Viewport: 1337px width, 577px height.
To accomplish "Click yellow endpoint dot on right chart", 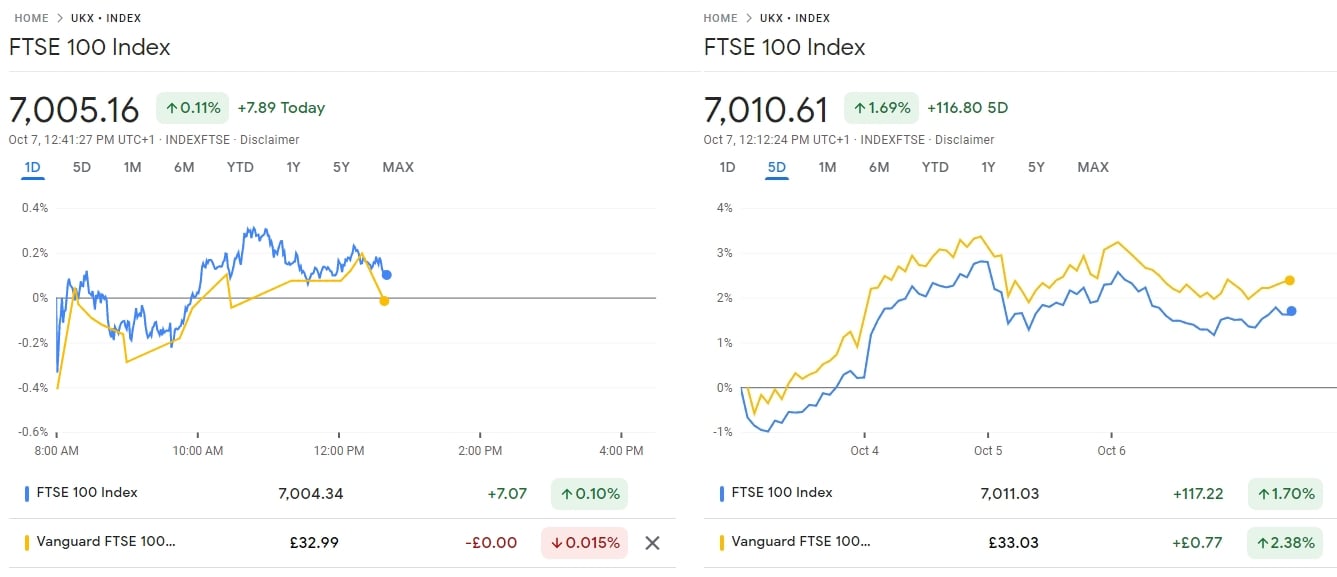I will (x=1290, y=280).
